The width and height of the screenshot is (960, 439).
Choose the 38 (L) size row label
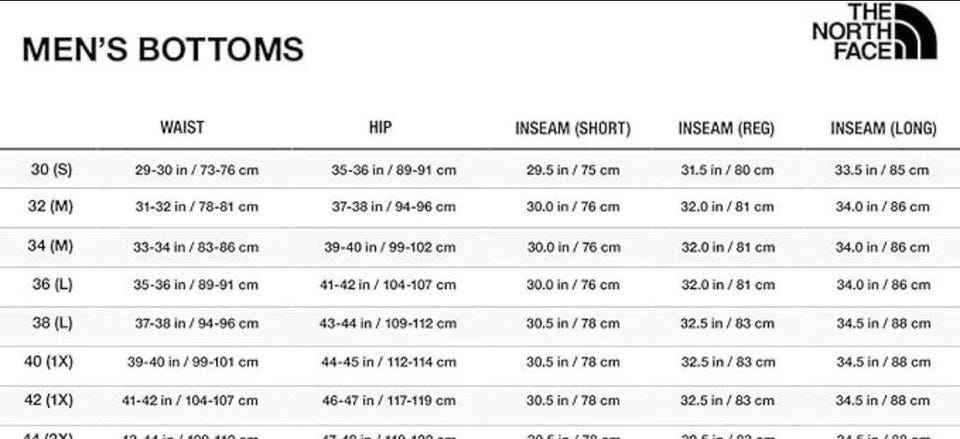click(x=52, y=323)
